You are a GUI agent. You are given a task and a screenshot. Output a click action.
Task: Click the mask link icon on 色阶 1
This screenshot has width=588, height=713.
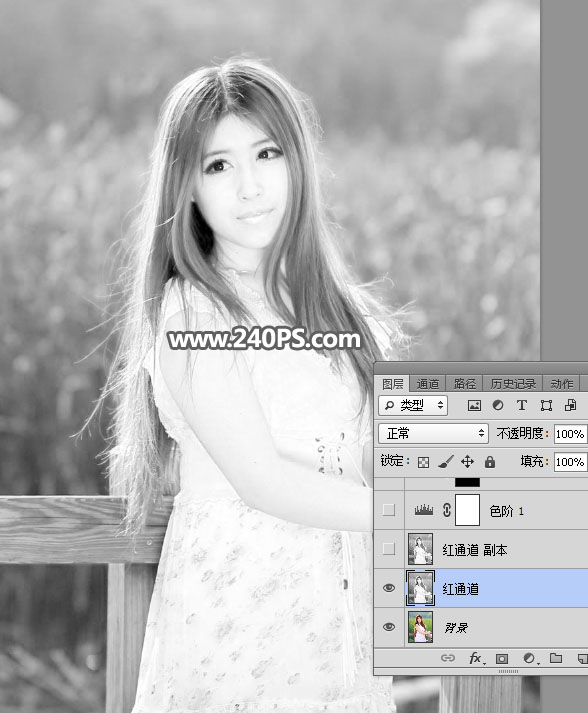click(x=447, y=511)
